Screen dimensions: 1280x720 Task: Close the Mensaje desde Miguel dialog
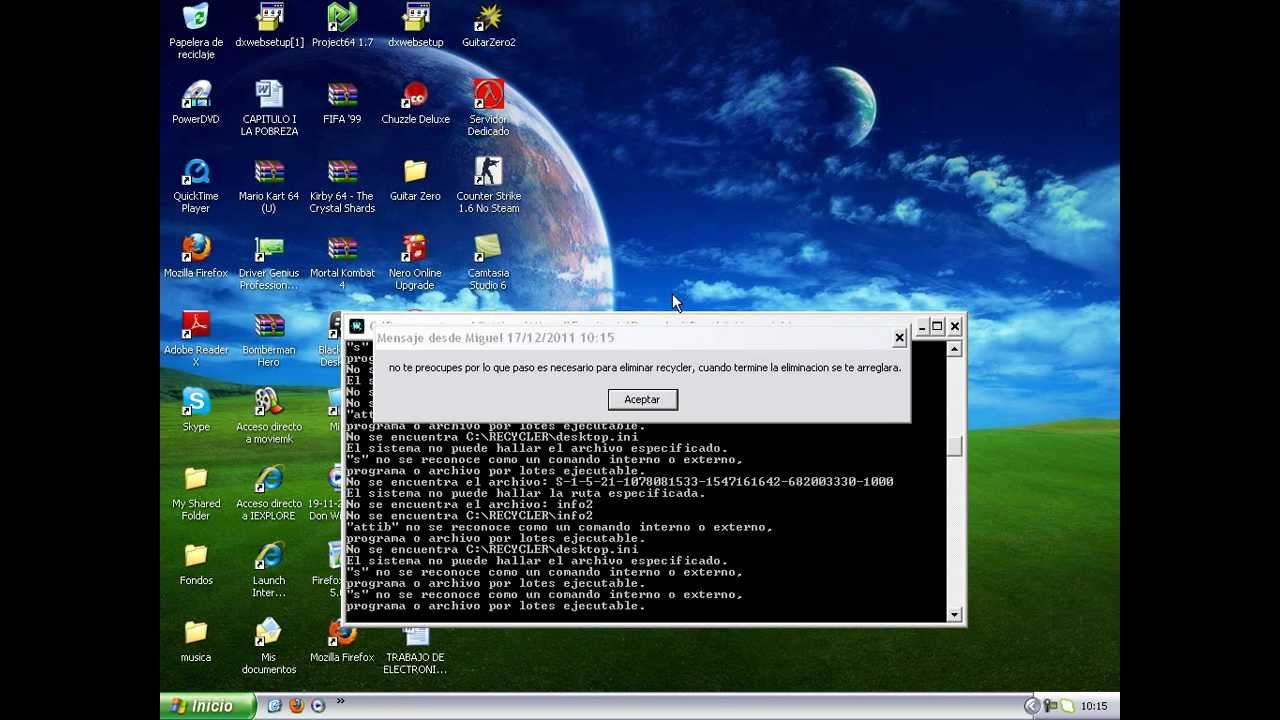[899, 338]
